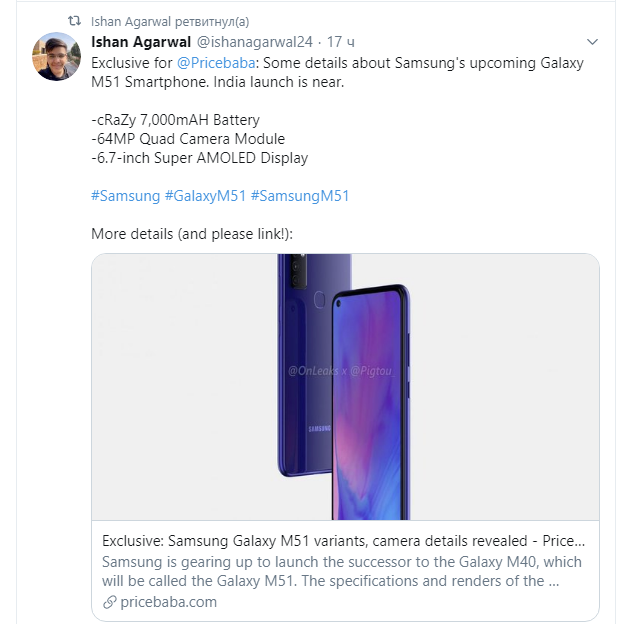Select the #SamsungM51 hashtag
Image resolution: width=629 pixels, height=629 pixels.
(299, 196)
